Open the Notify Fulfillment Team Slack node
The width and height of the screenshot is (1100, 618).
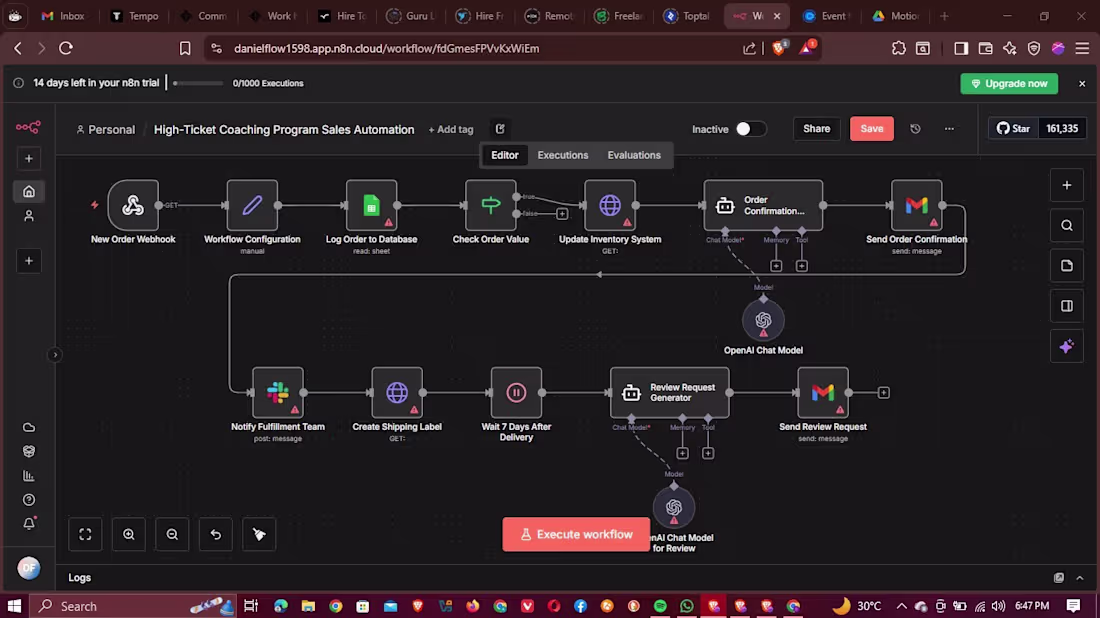[278, 393]
